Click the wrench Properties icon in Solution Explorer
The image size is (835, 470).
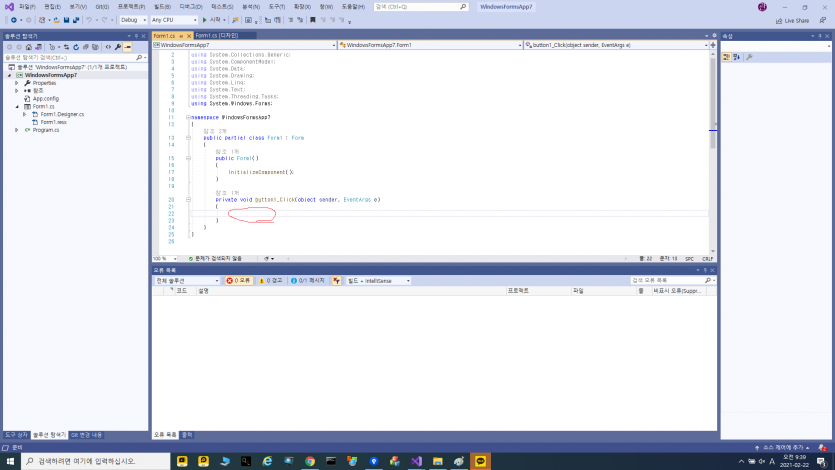point(118,47)
